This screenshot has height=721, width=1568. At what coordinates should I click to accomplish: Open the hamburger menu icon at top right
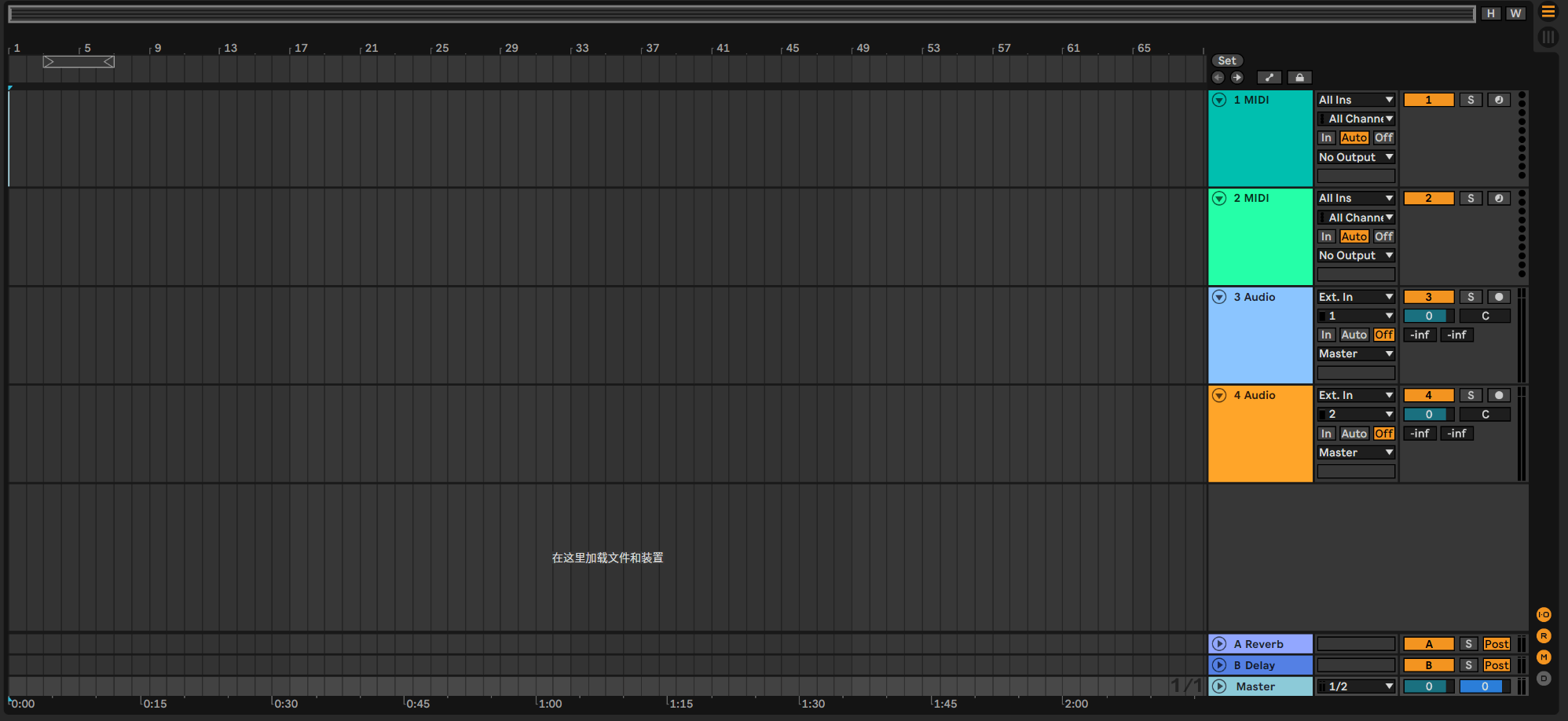(x=1548, y=12)
